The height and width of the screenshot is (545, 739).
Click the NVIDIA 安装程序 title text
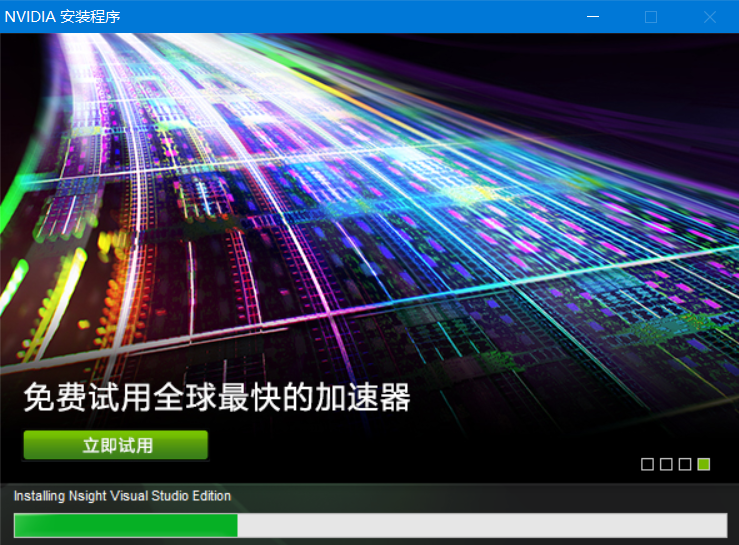62,17
